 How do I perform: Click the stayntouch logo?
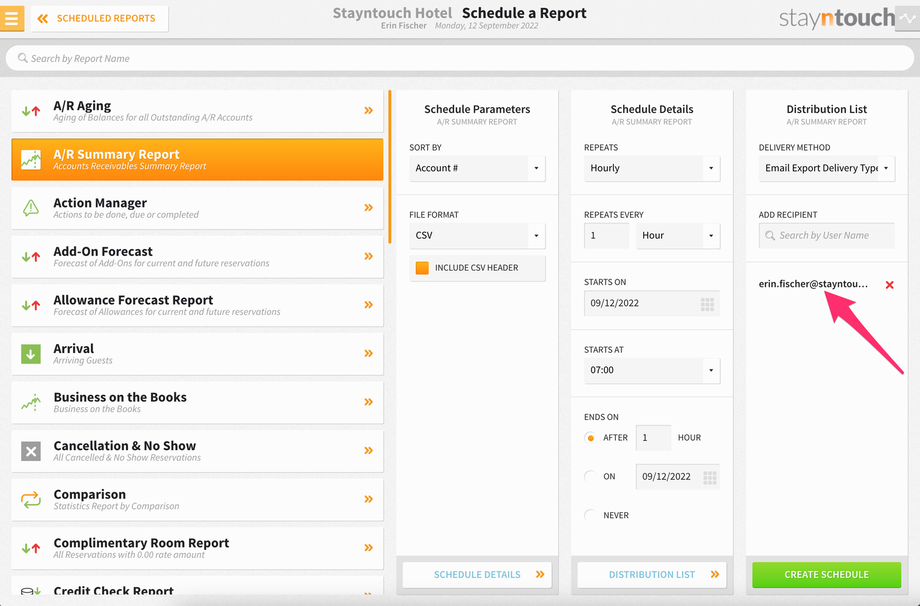[837, 18]
